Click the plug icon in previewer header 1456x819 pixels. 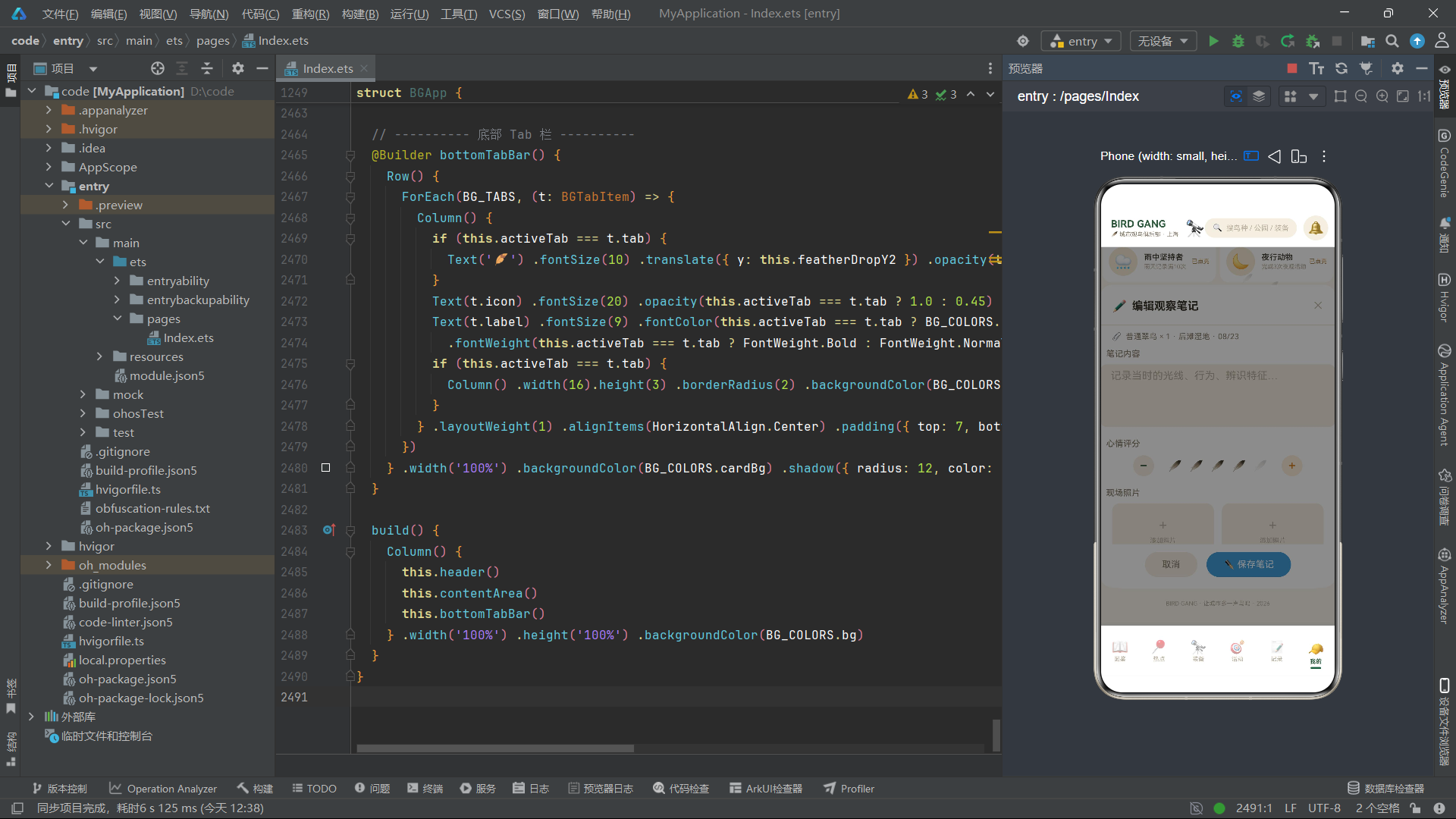pos(1366,68)
